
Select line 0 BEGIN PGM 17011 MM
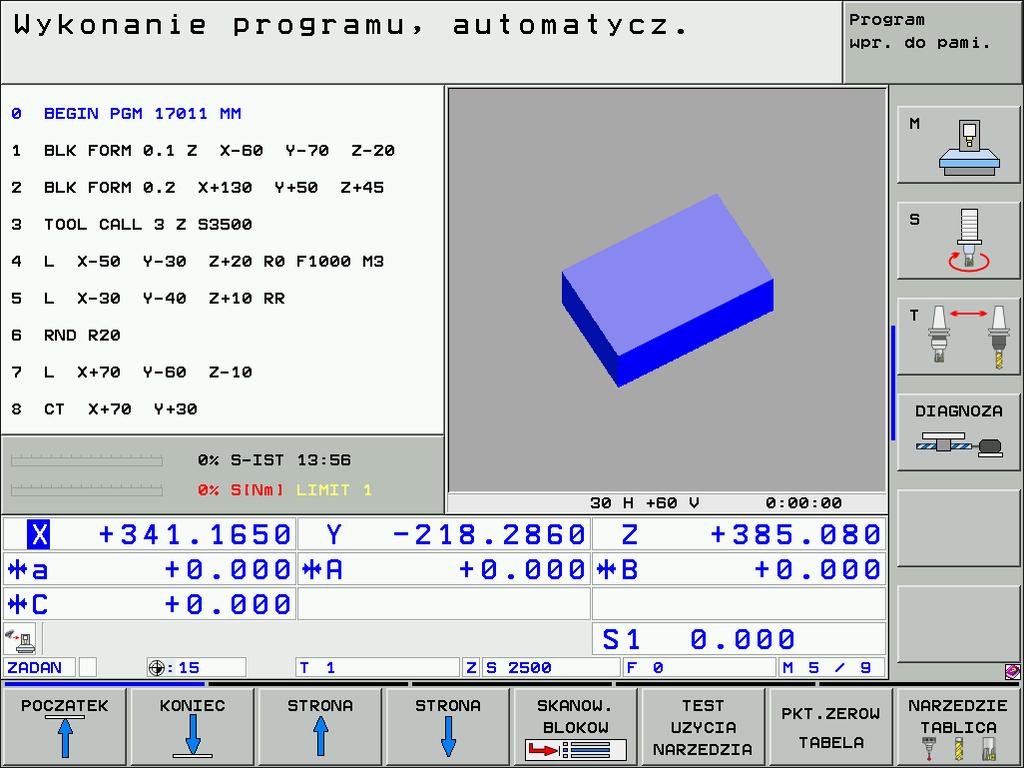click(126, 114)
